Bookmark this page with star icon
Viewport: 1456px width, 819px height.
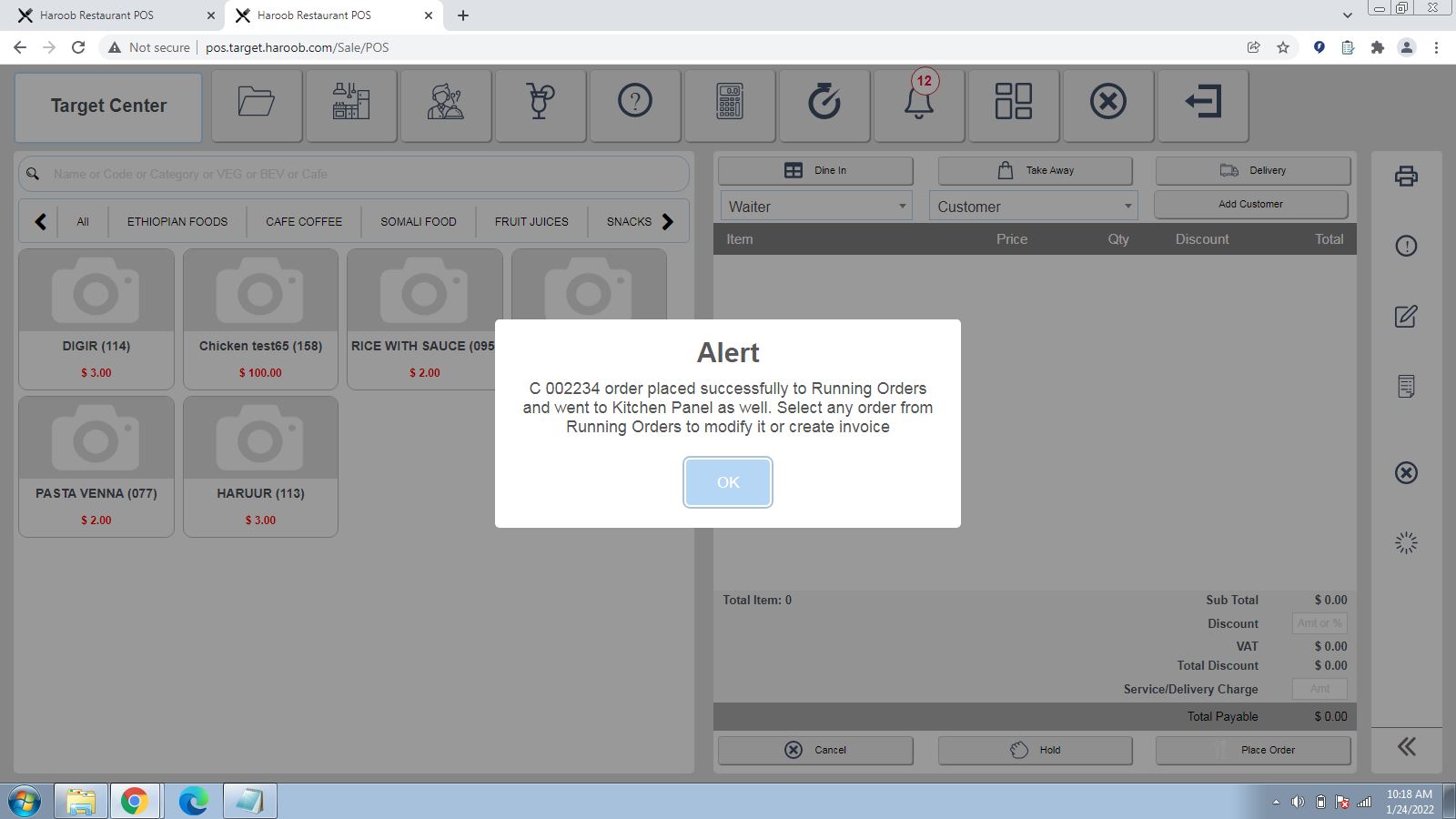[x=1283, y=47]
